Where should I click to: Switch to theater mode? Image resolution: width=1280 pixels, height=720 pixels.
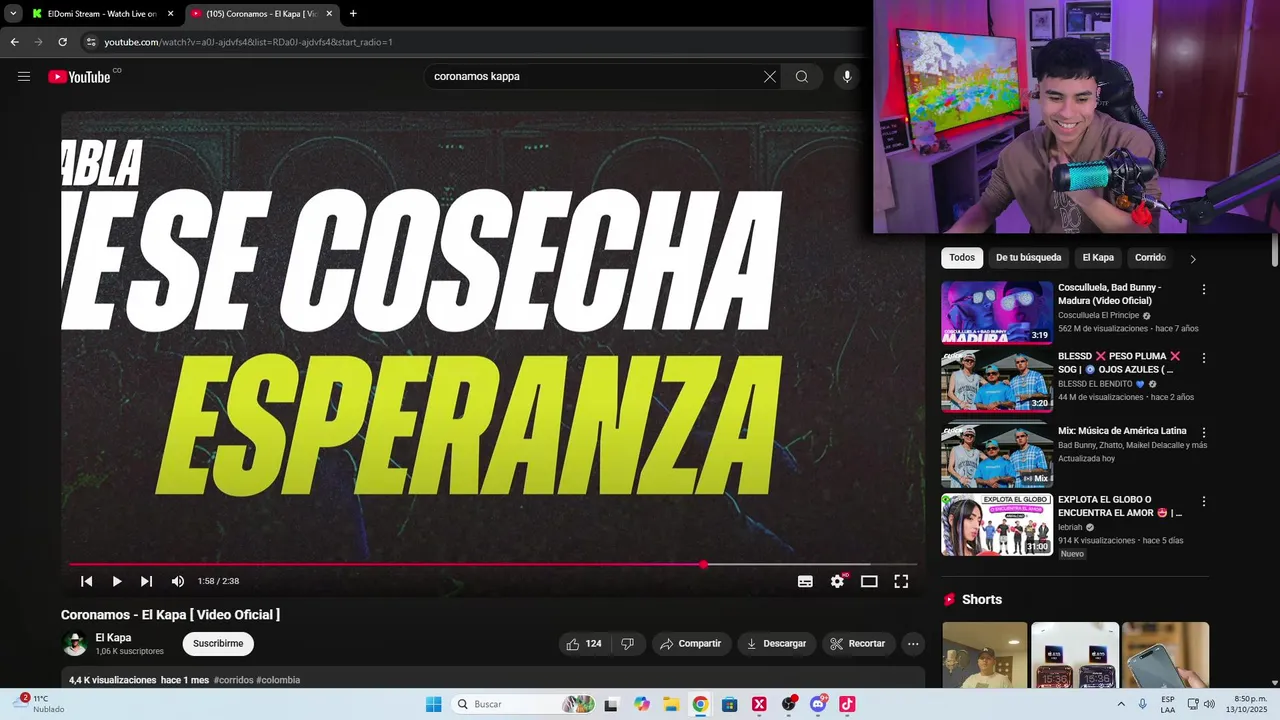point(869,581)
